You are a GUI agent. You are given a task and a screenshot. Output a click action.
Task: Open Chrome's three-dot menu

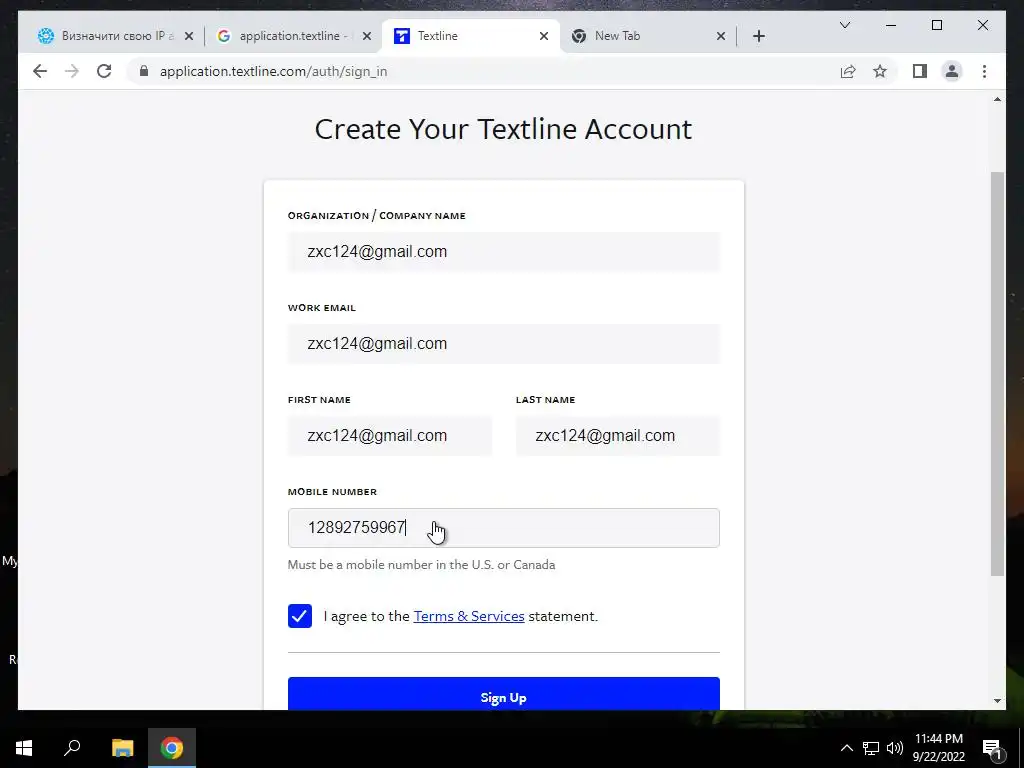pos(984,71)
